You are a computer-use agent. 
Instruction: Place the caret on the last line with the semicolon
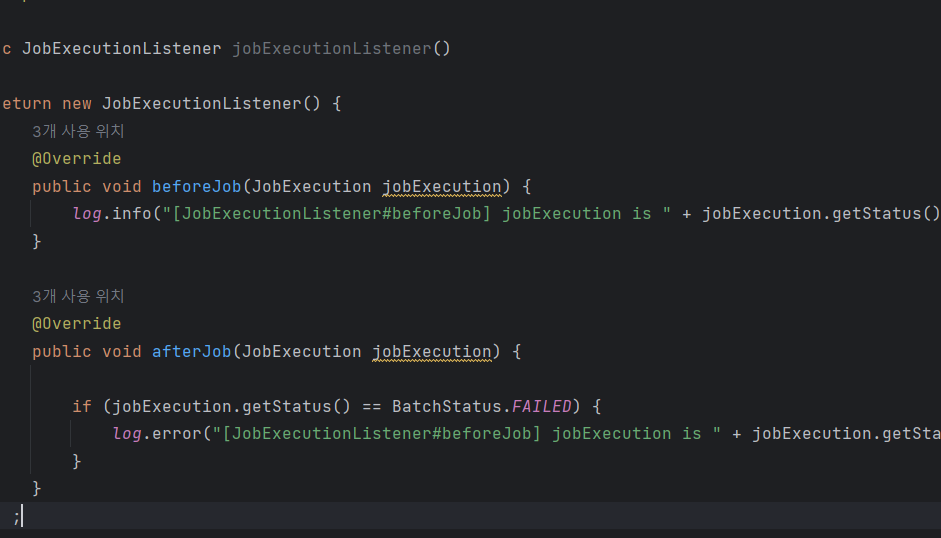click(470, 516)
